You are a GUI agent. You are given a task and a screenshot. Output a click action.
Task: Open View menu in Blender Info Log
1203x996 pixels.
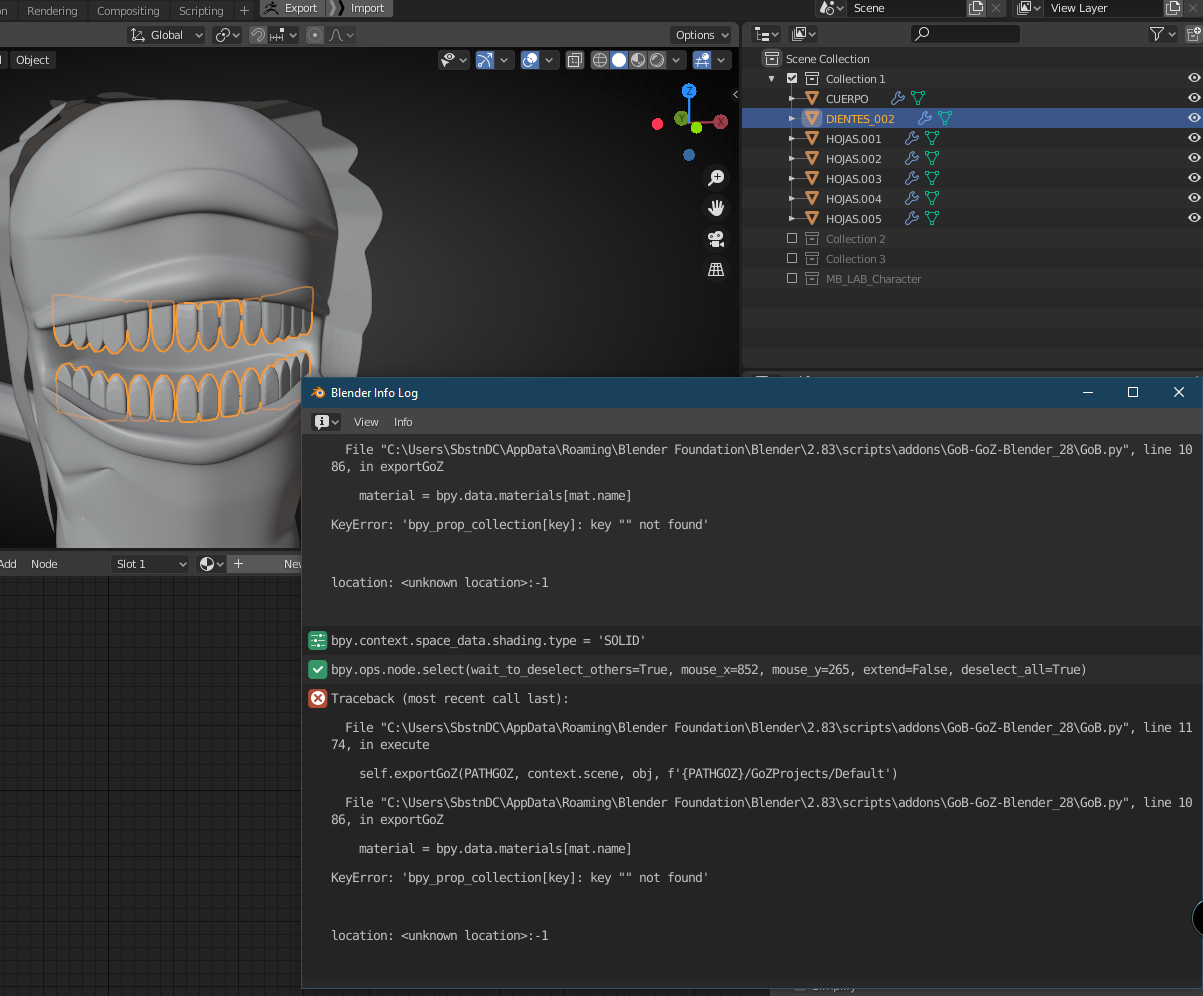366,422
